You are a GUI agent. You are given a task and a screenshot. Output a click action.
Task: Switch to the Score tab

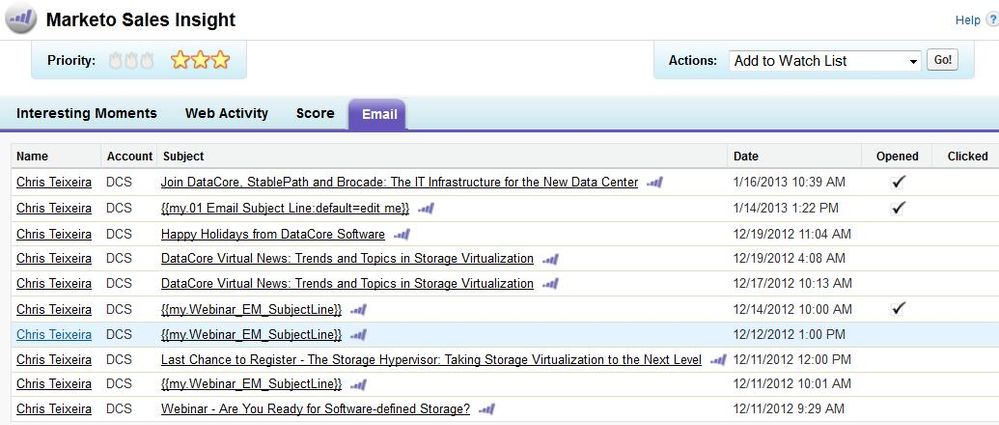pos(315,113)
